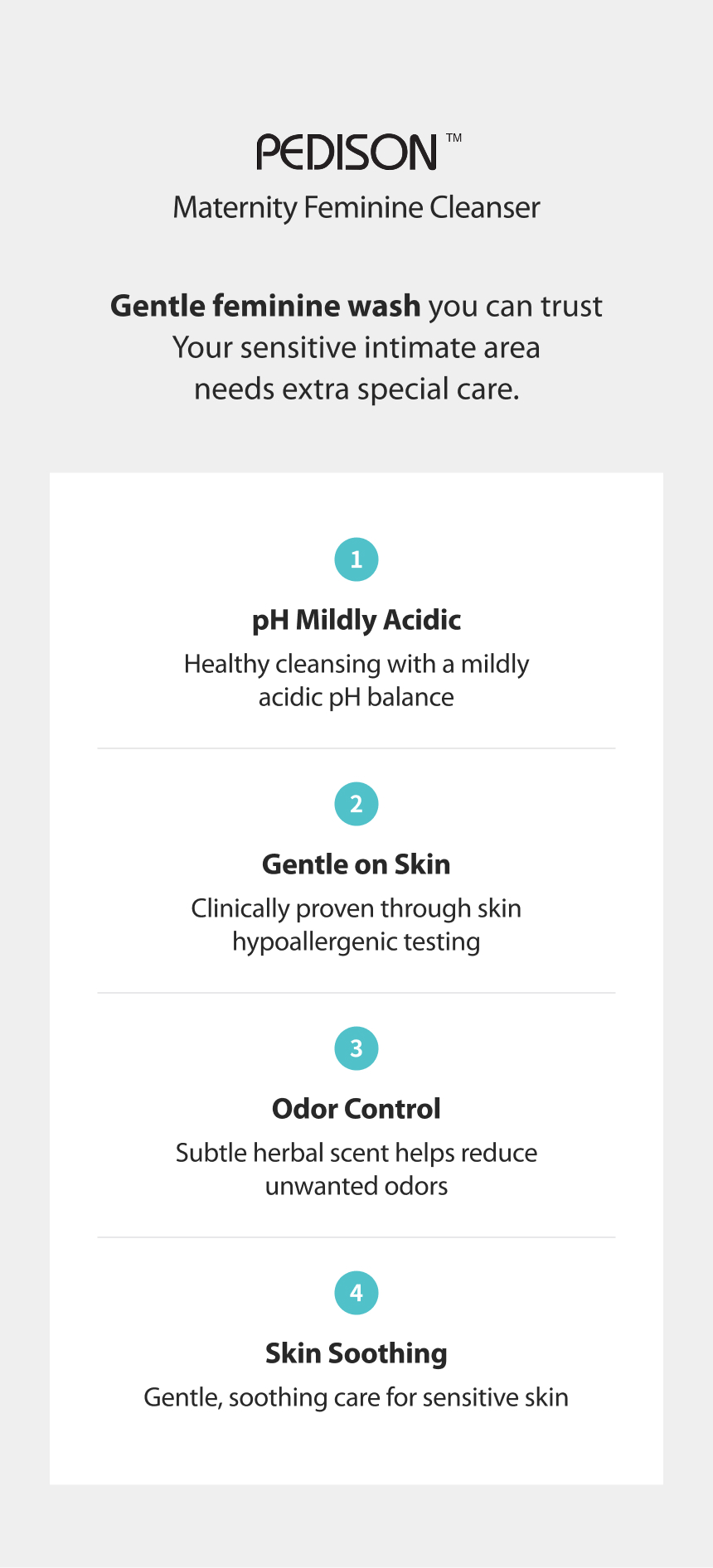The width and height of the screenshot is (713, 1568).
Task: Select the pH Mildly Acidic heading
Action: tap(356, 620)
